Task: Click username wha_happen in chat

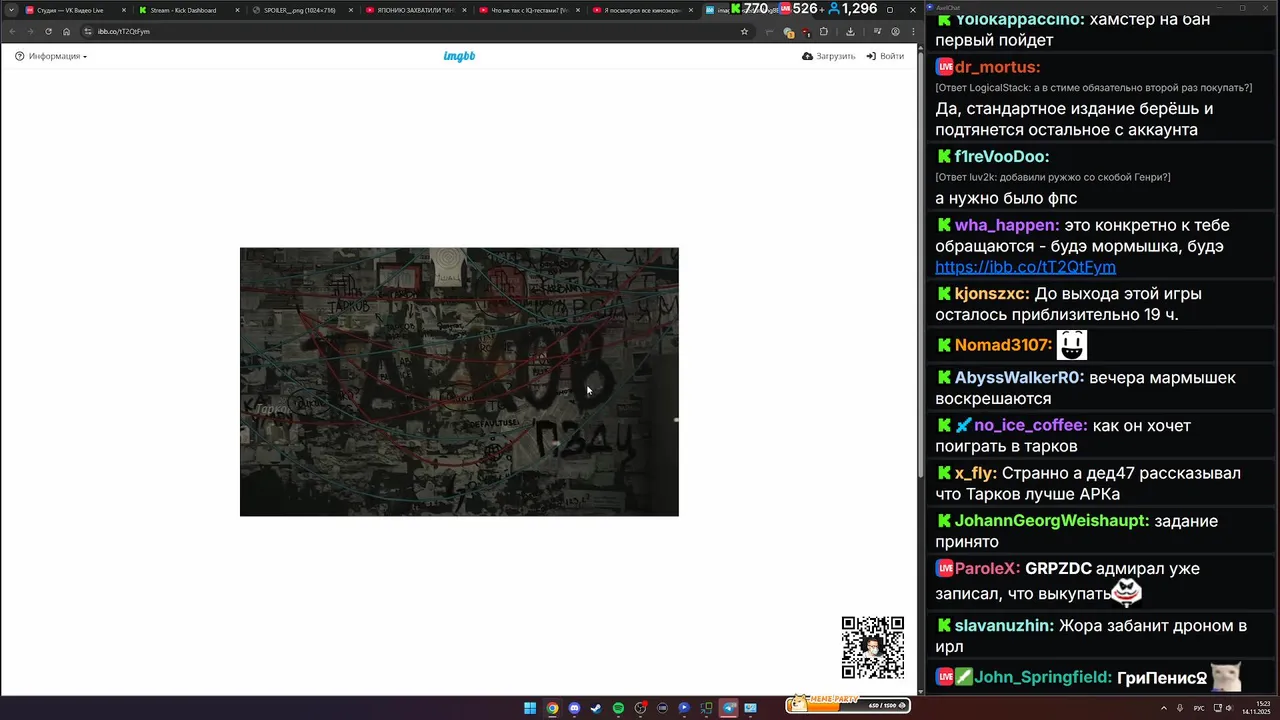Action: pos(1007,225)
